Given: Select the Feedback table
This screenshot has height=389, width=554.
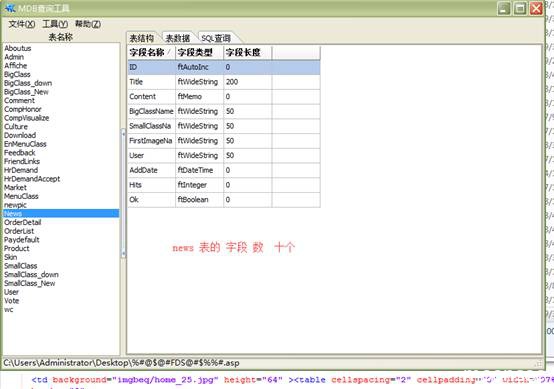Looking at the screenshot, I should click(20, 153).
